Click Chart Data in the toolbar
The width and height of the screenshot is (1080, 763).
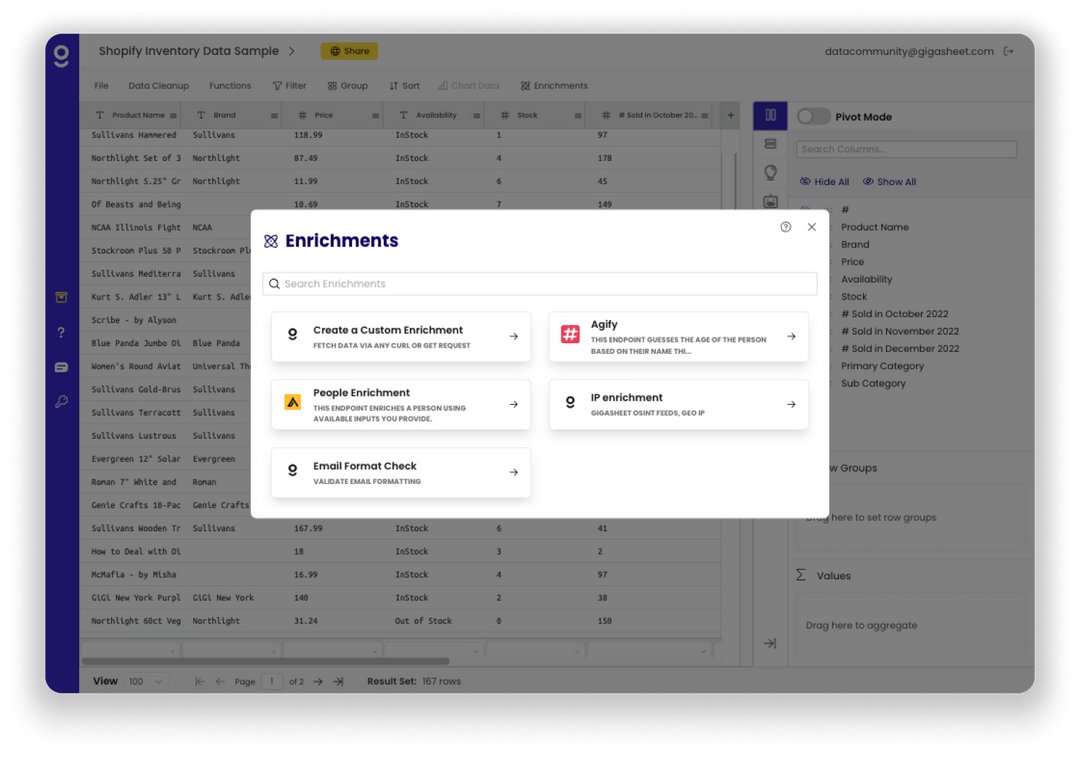coord(469,85)
